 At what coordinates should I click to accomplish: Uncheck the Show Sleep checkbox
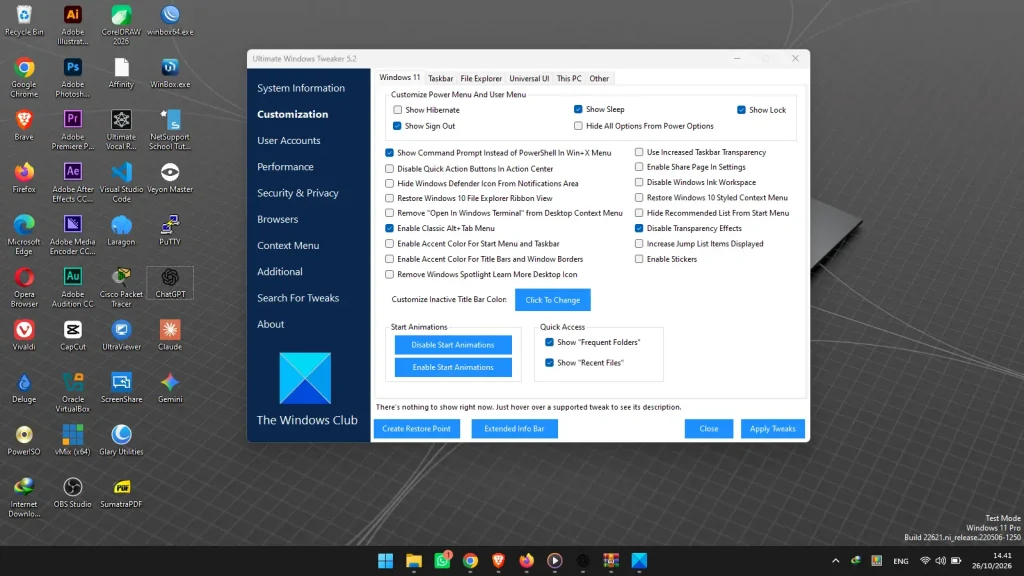[x=578, y=109]
